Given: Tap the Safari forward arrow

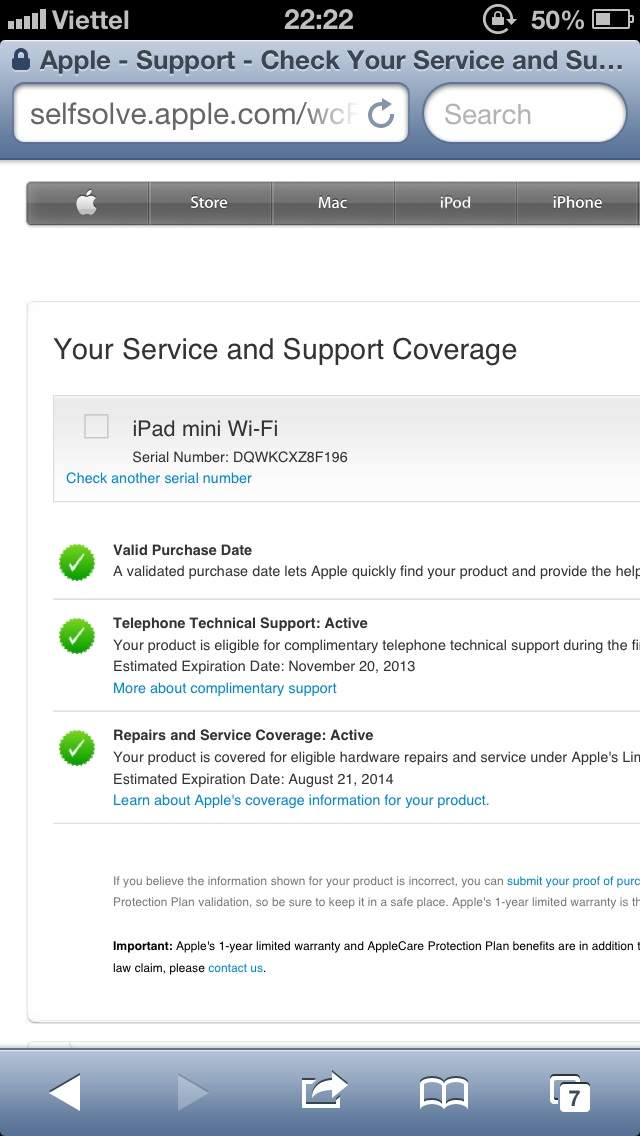Looking at the screenshot, I should pyautogui.click(x=193, y=1092).
